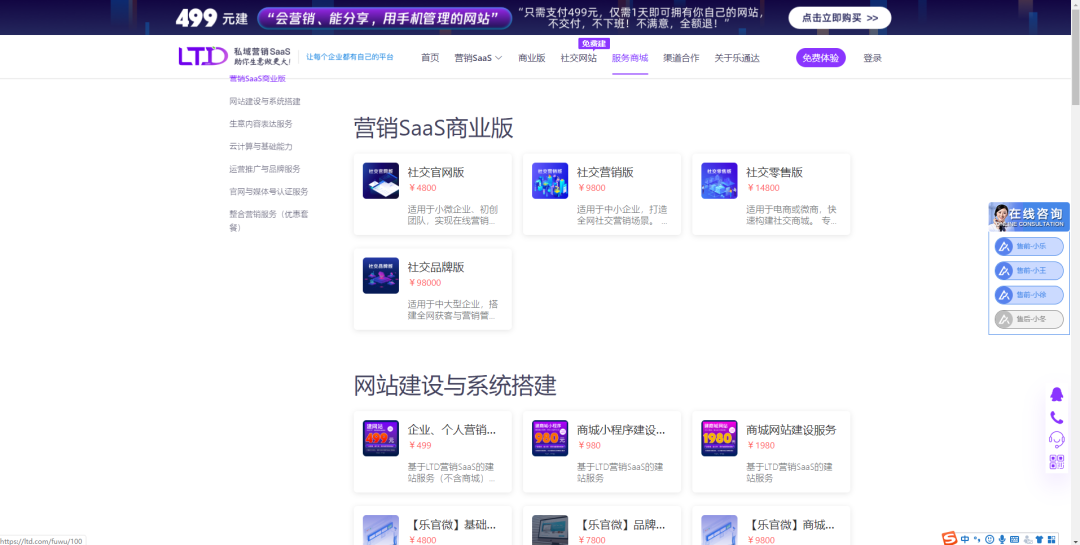
Task: Open the 【乐官微】商城... product title
Action: [790, 525]
